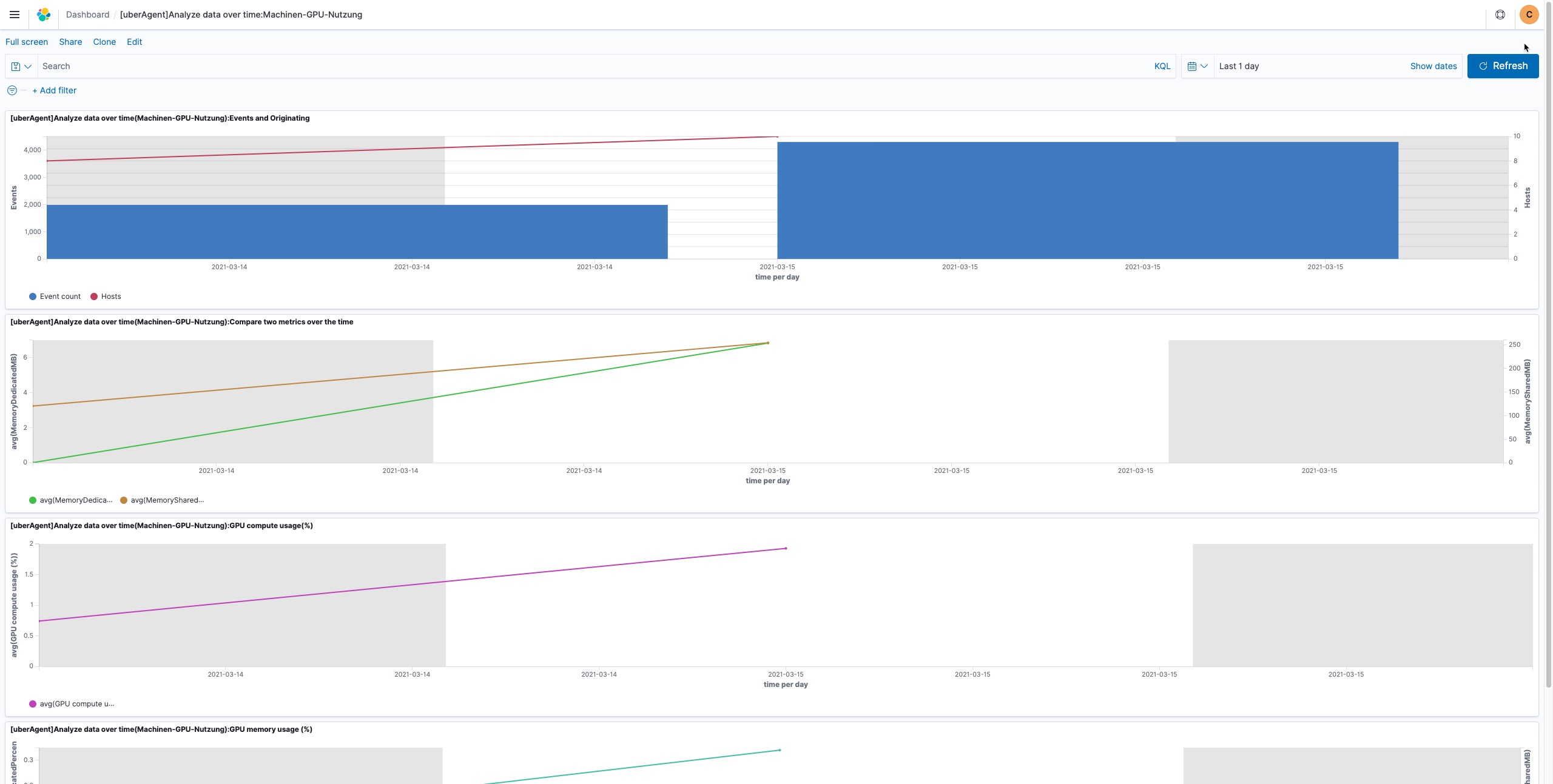The height and width of the screenshot is (784, 1553).
Task: Click the Add filter link
Action: [x=55, y=90]
